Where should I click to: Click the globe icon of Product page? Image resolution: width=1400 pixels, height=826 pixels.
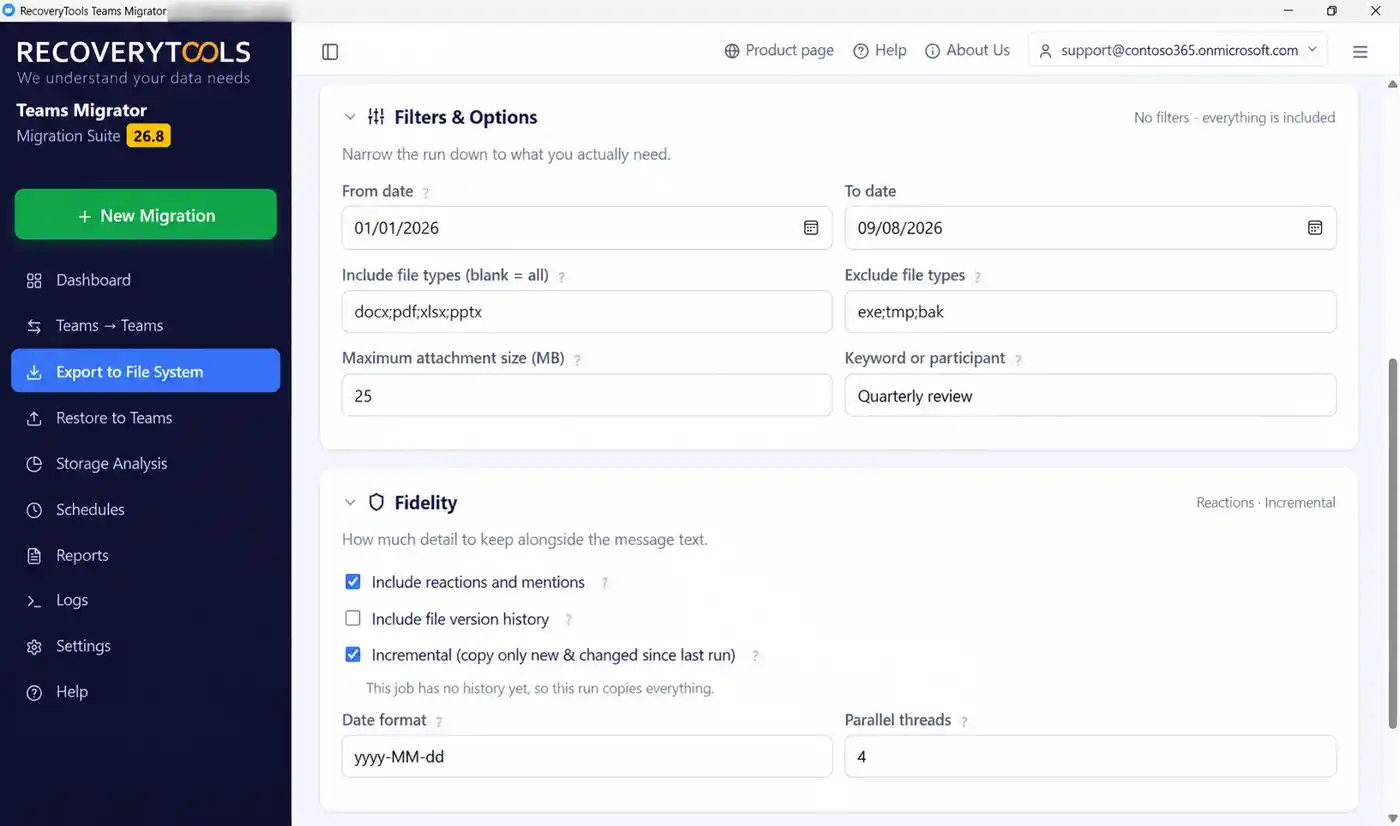[x=732, y=51]
